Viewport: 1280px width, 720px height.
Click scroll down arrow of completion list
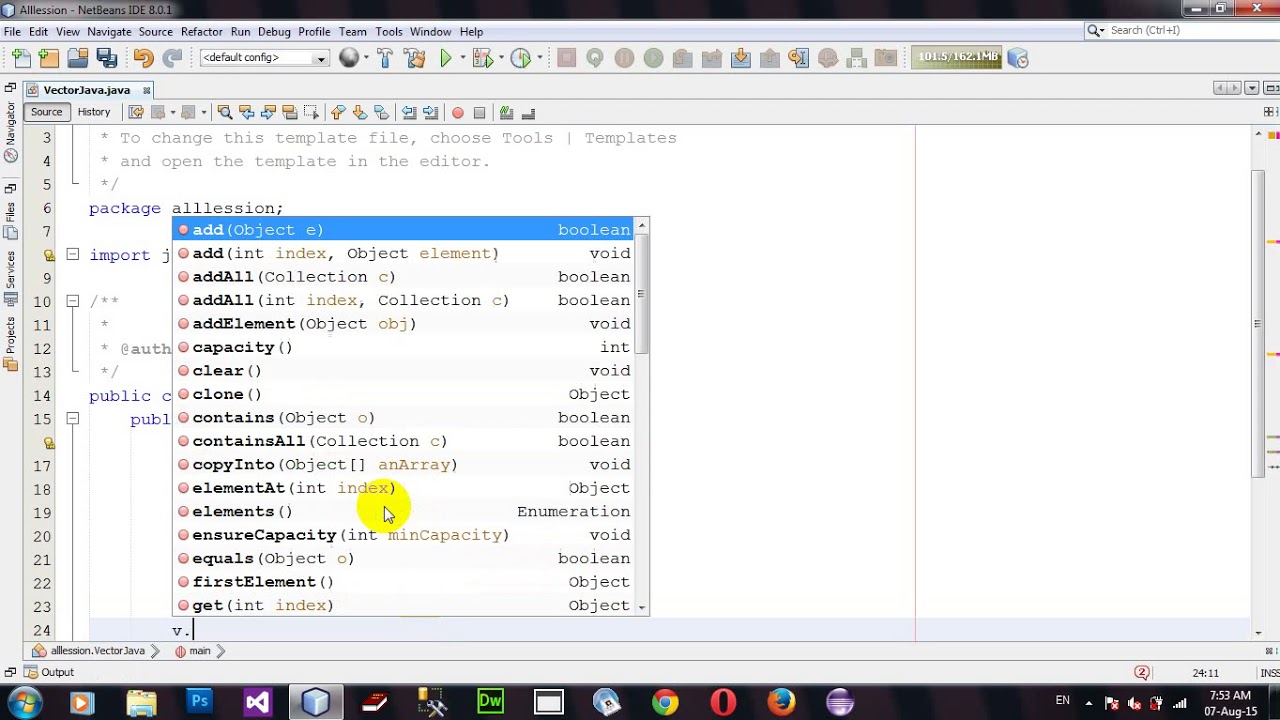click(641, 608)
